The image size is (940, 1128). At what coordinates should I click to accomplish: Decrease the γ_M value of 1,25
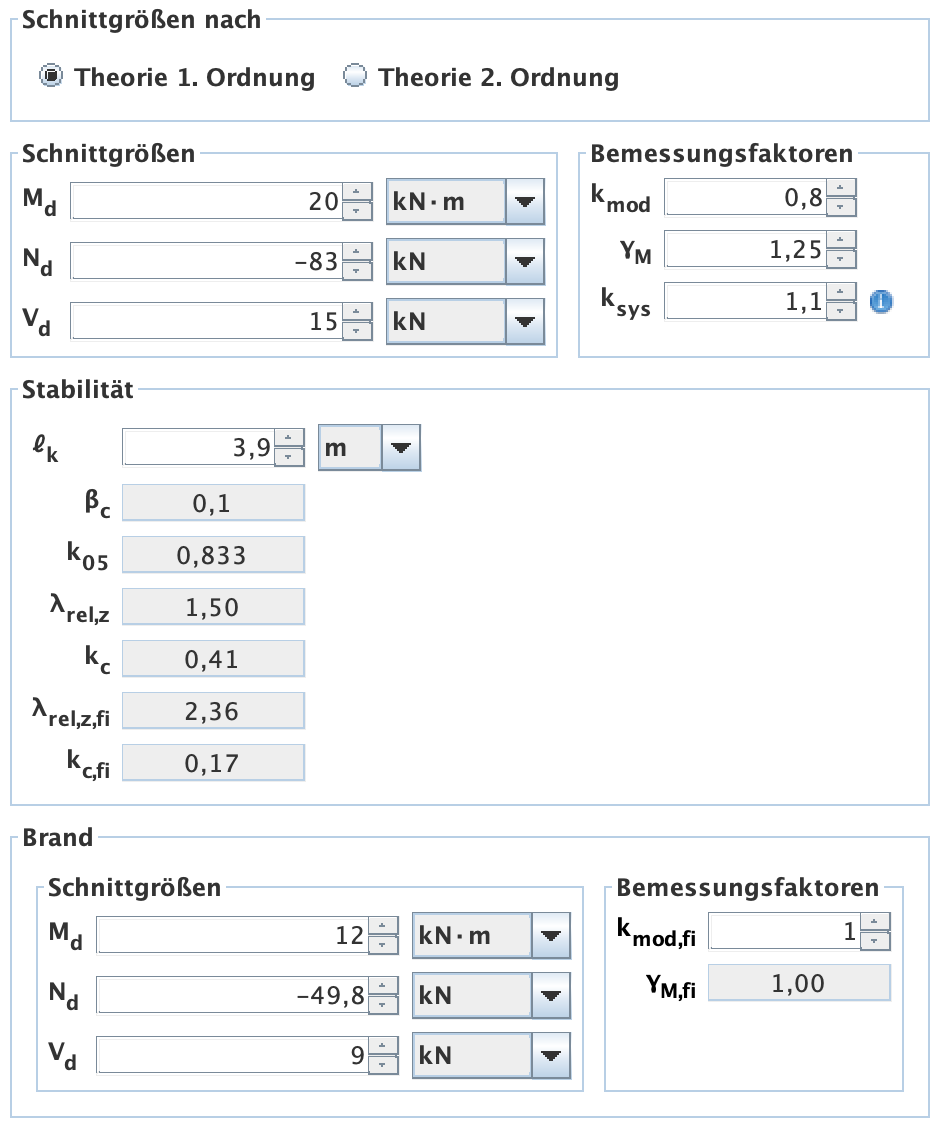click(x=842, y=258)
